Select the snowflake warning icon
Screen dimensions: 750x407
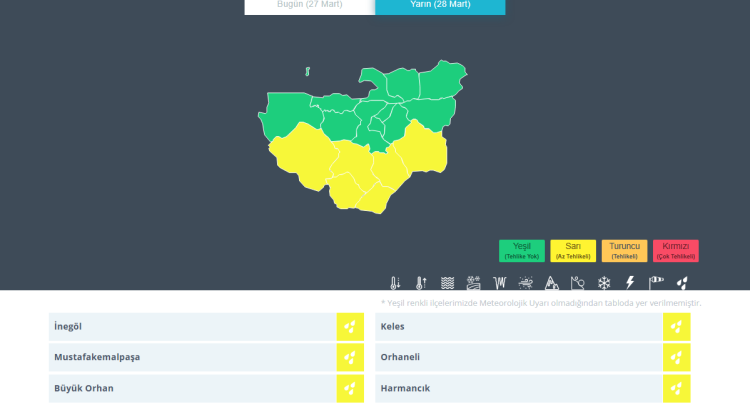[604, 283]
